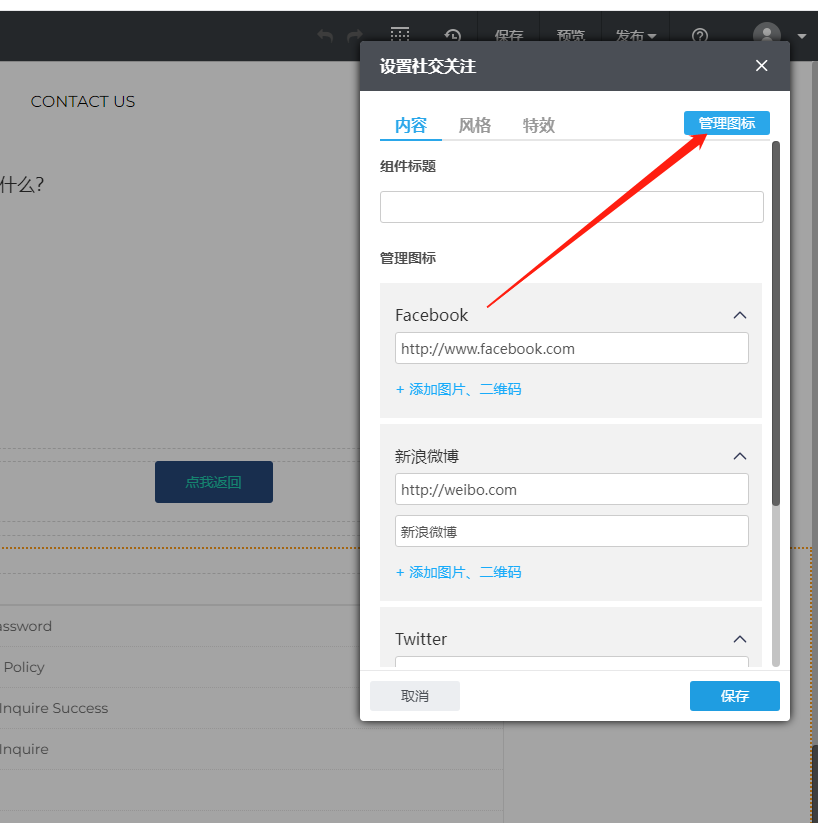Click the 管理图标 button
The image size is (818, 823).
[x=727, y=123]
